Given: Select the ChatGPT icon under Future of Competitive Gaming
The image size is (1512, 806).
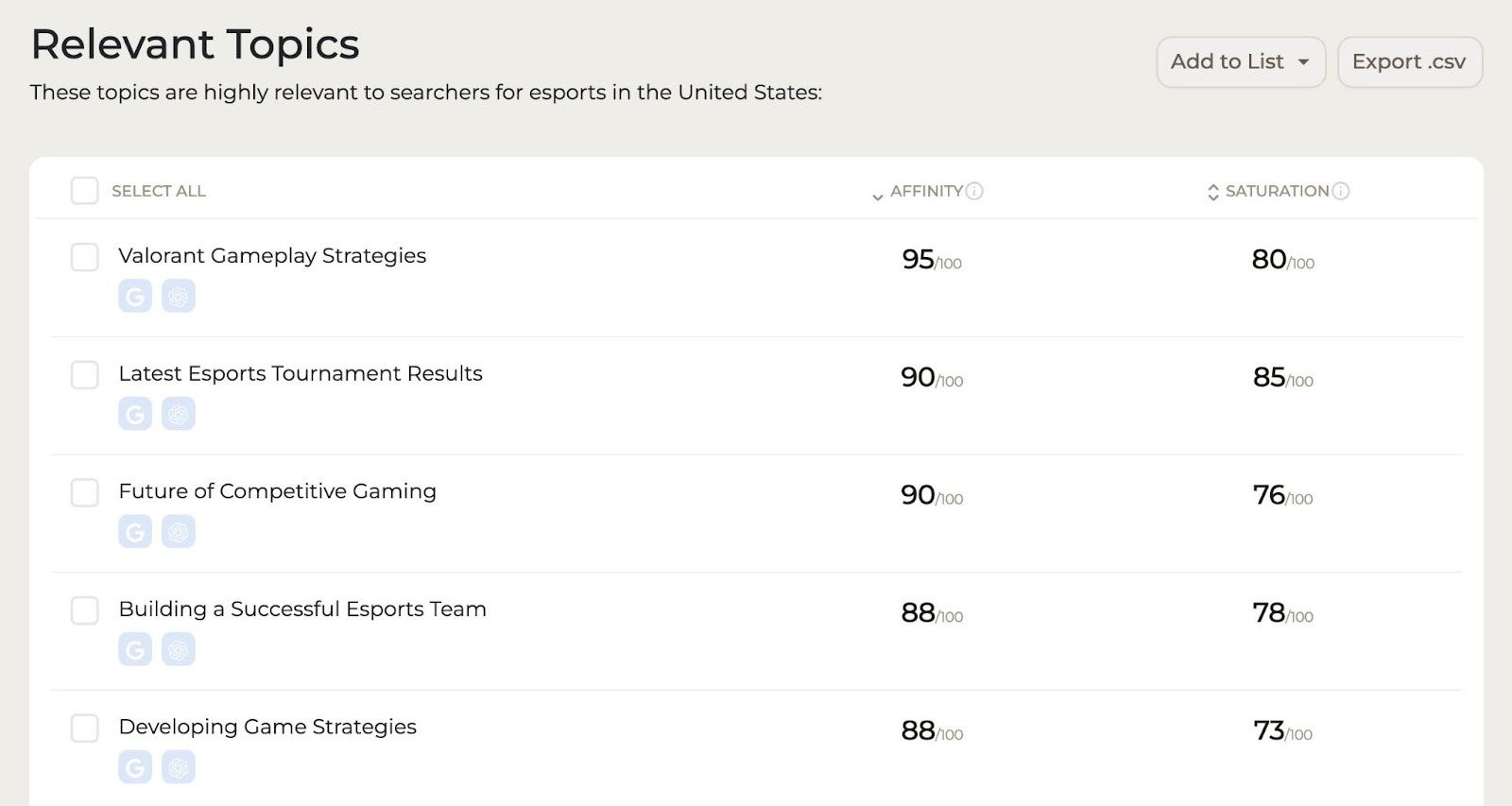Looking at the screenshot, I should click(x=179, y=531).
